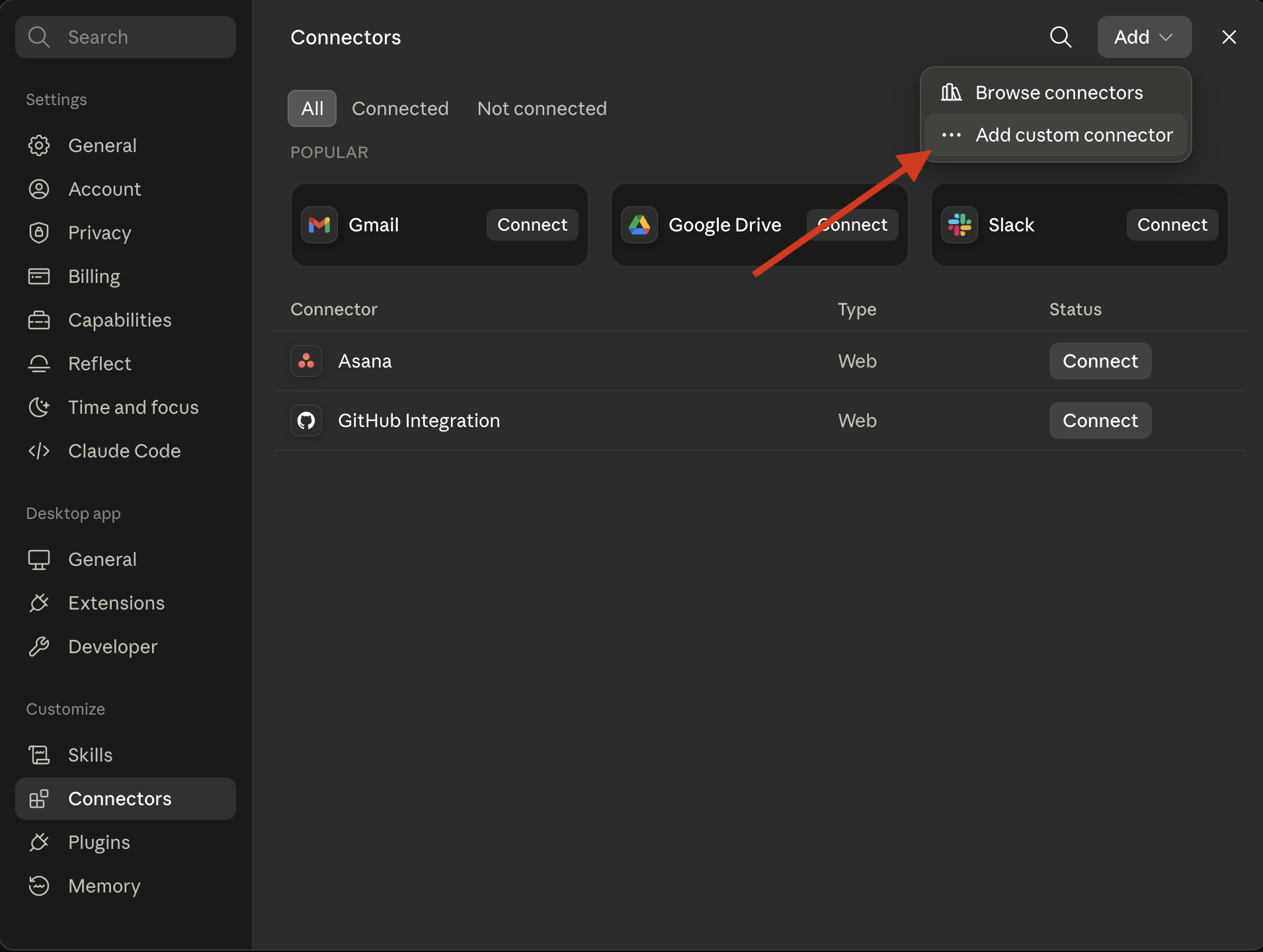Click the Web type in GitHub row

857,420
